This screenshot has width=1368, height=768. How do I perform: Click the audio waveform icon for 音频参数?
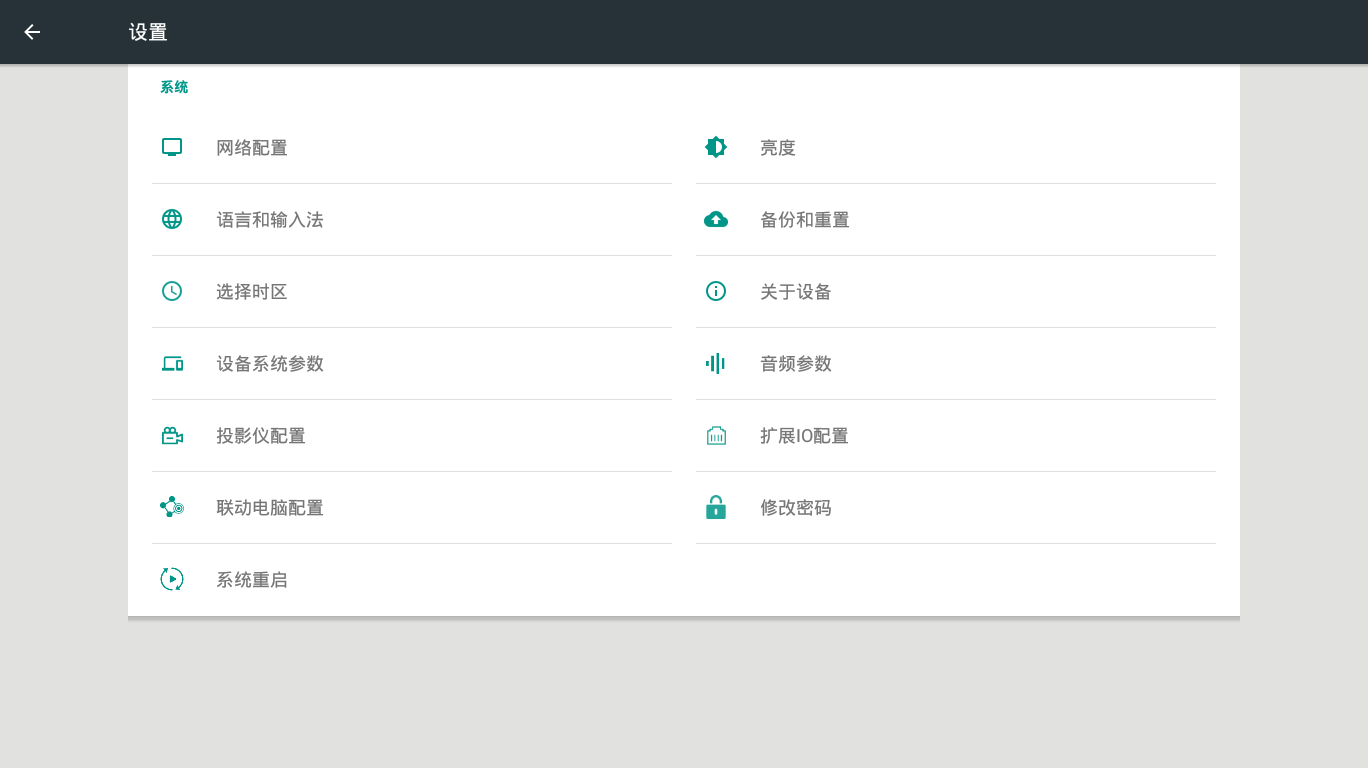[x=716, y=363]
